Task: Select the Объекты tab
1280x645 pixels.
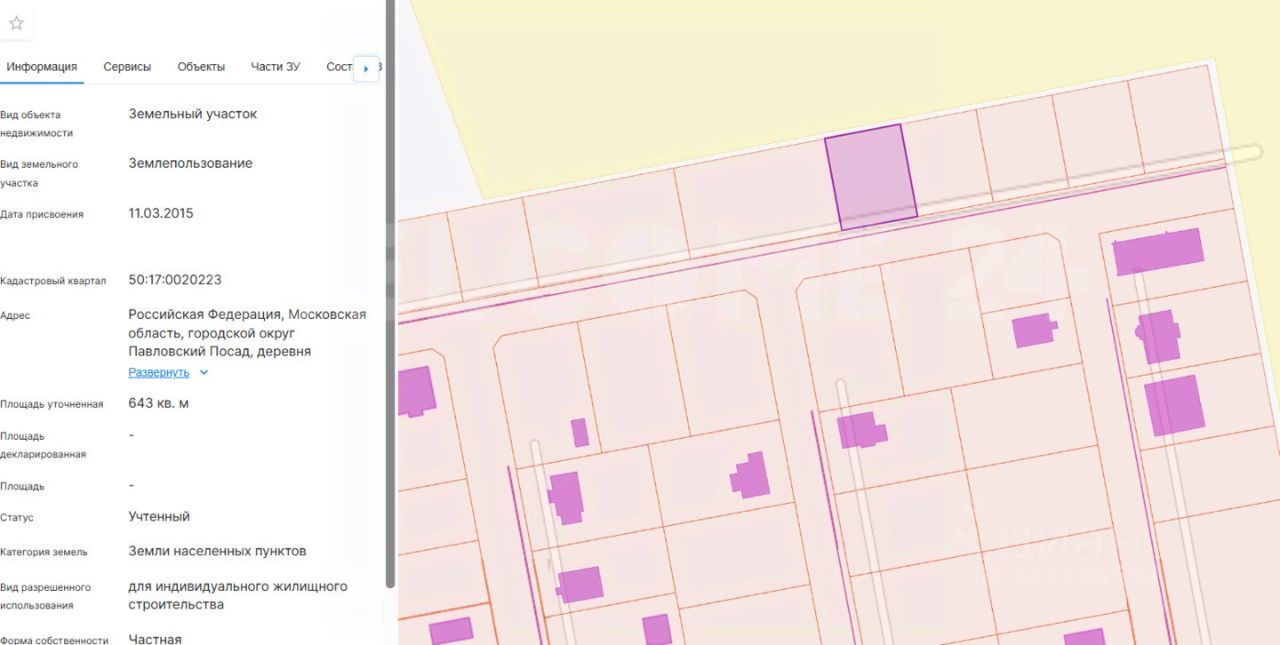Action: click(x=201, y=67)
